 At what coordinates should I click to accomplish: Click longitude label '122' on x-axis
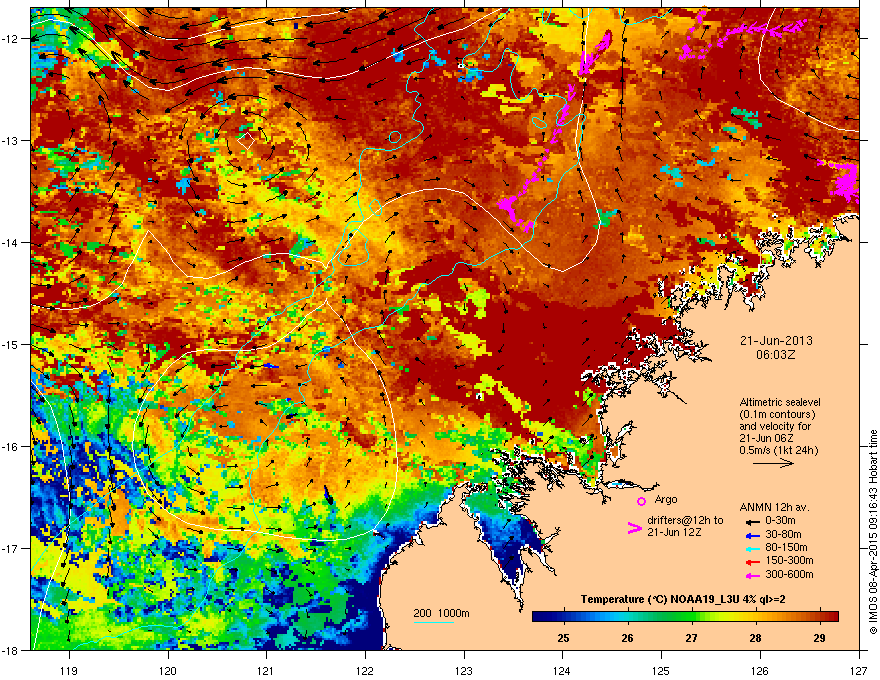coord(365,670)
